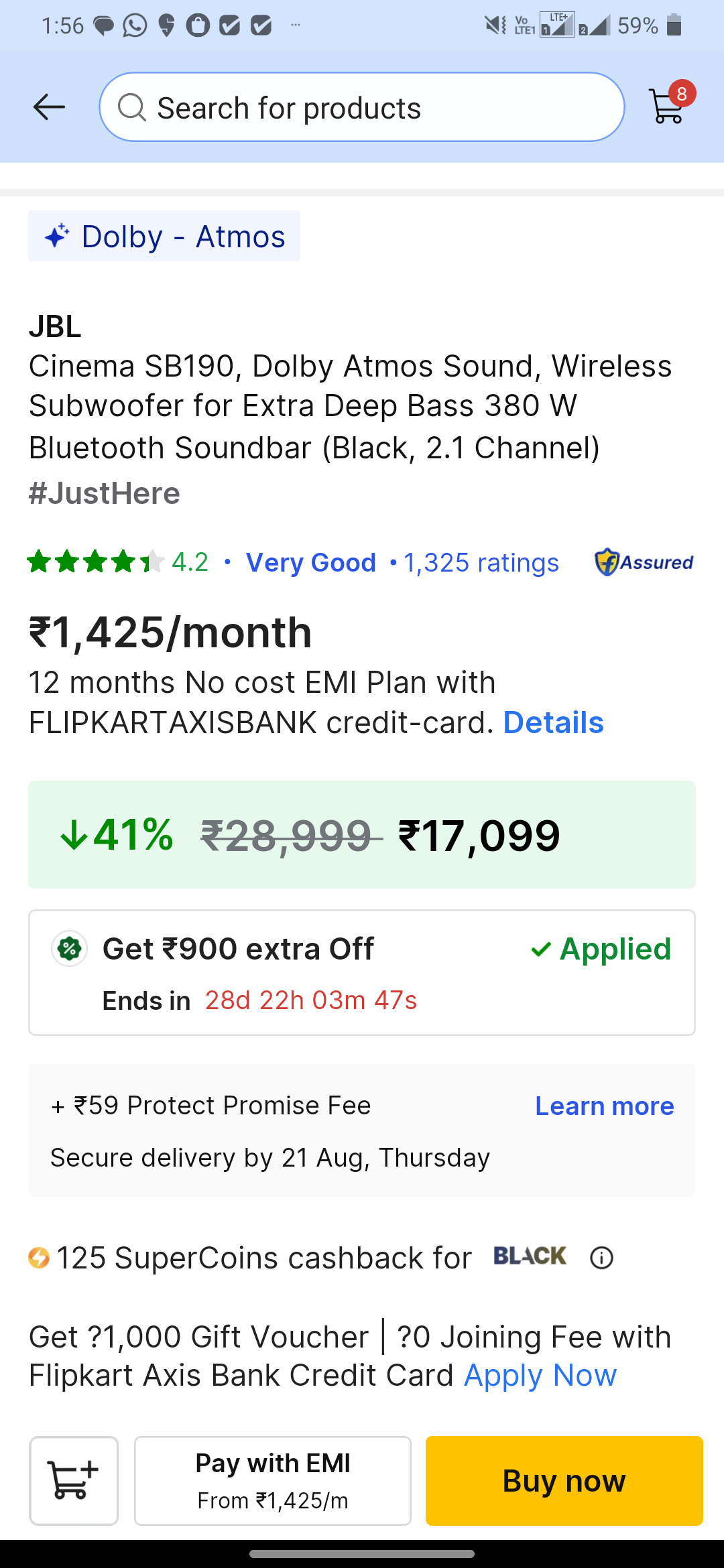The image size is (724, 1568).
Task: Tap the green coupon percent icon
Action: pyautogui.click(x=70, y=949)
